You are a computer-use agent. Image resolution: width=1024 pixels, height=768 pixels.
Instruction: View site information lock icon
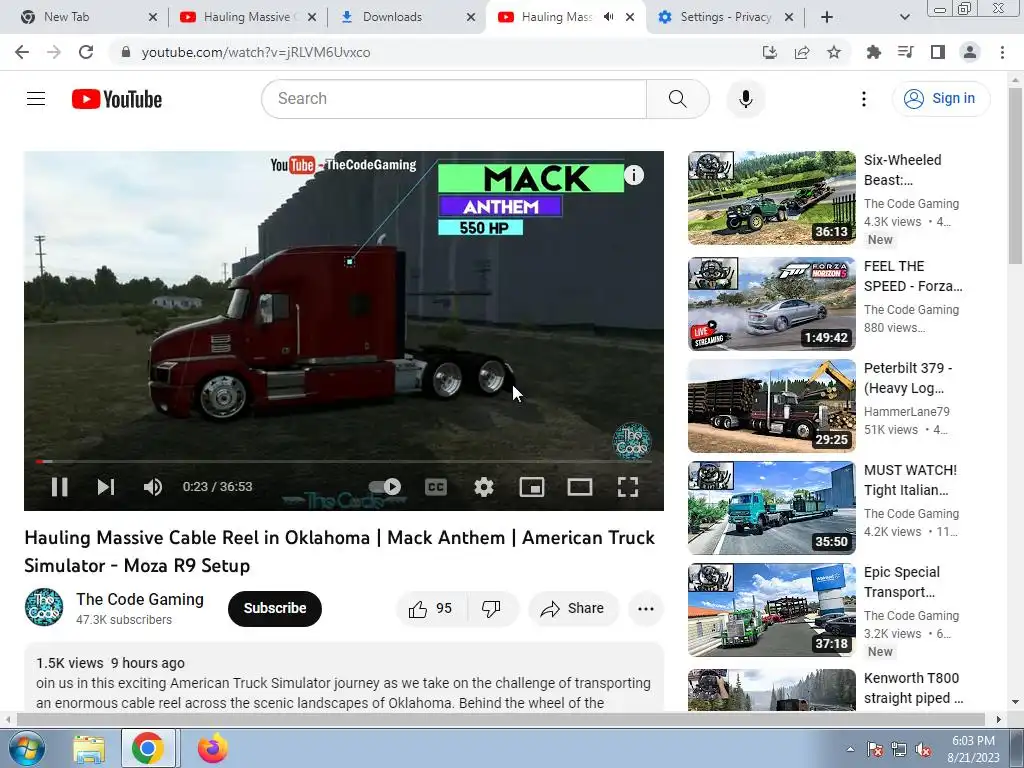126,52
